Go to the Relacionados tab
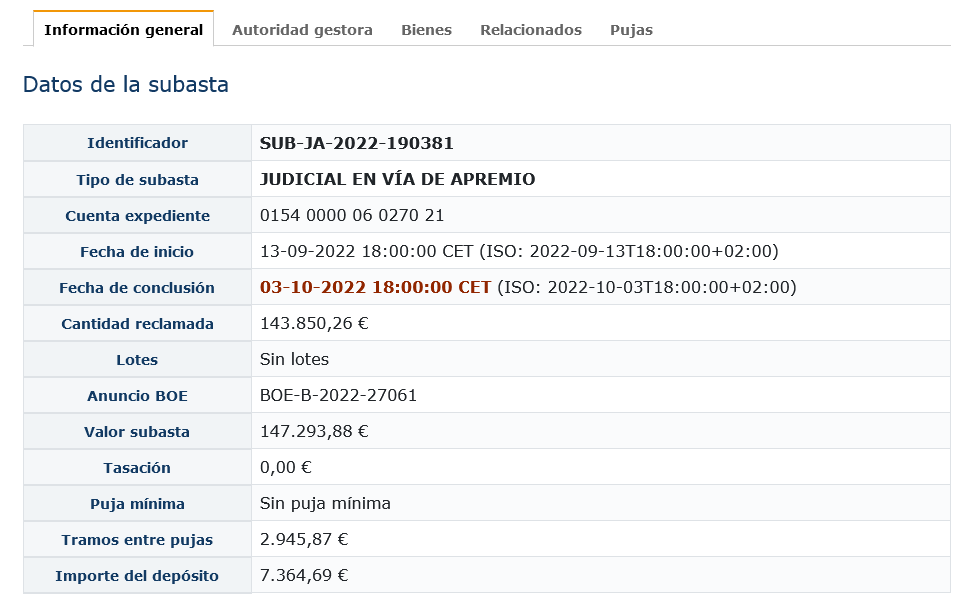This screenshot has width=966, height=598. click(x=530, y=30)
